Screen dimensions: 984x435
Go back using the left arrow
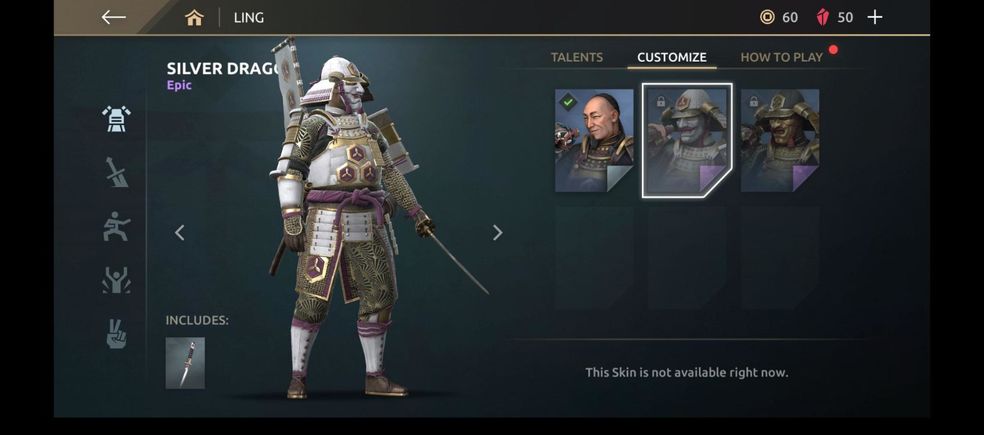click(114, 17)
